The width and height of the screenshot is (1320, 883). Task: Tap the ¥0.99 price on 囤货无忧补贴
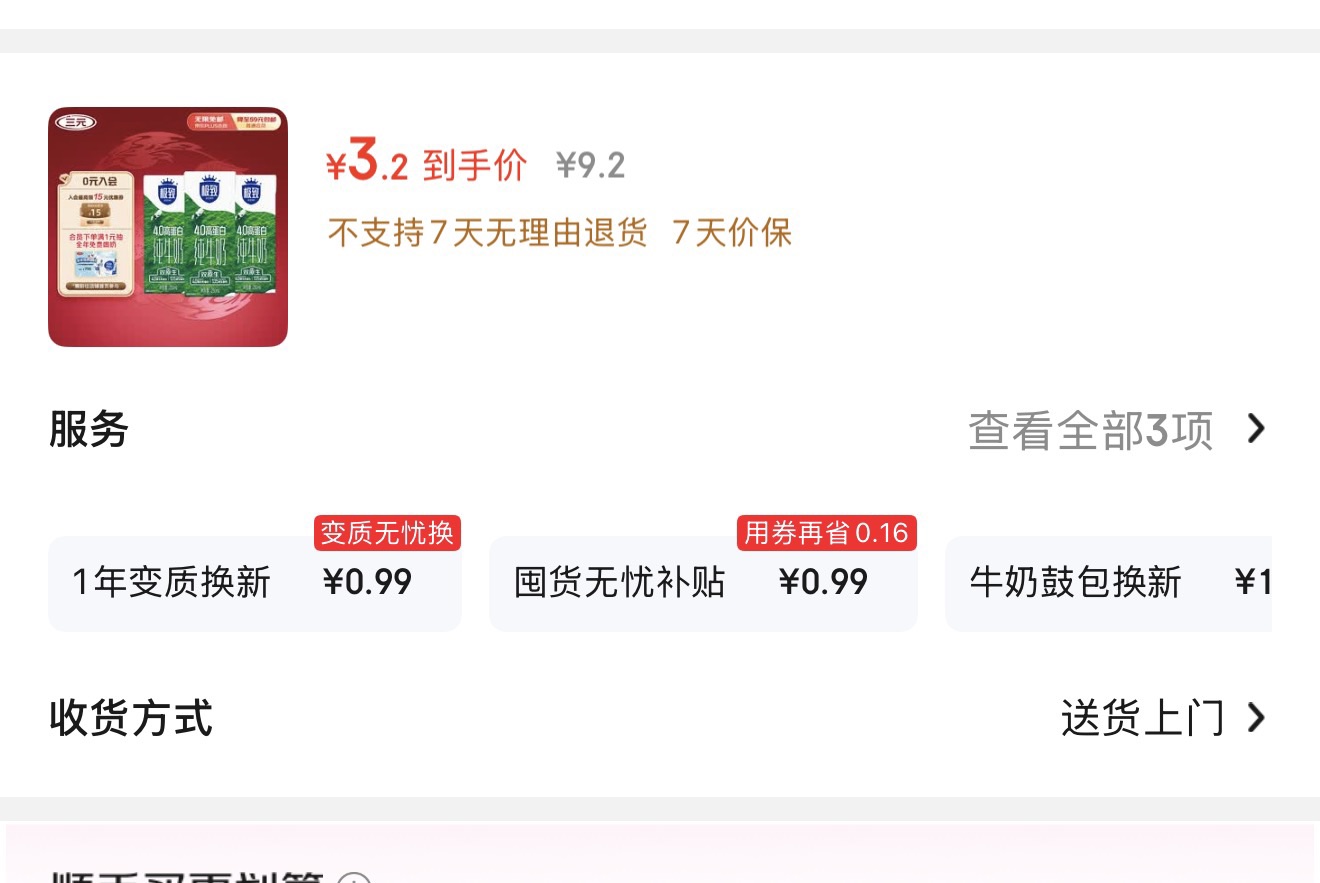click(x=823, y=582)
